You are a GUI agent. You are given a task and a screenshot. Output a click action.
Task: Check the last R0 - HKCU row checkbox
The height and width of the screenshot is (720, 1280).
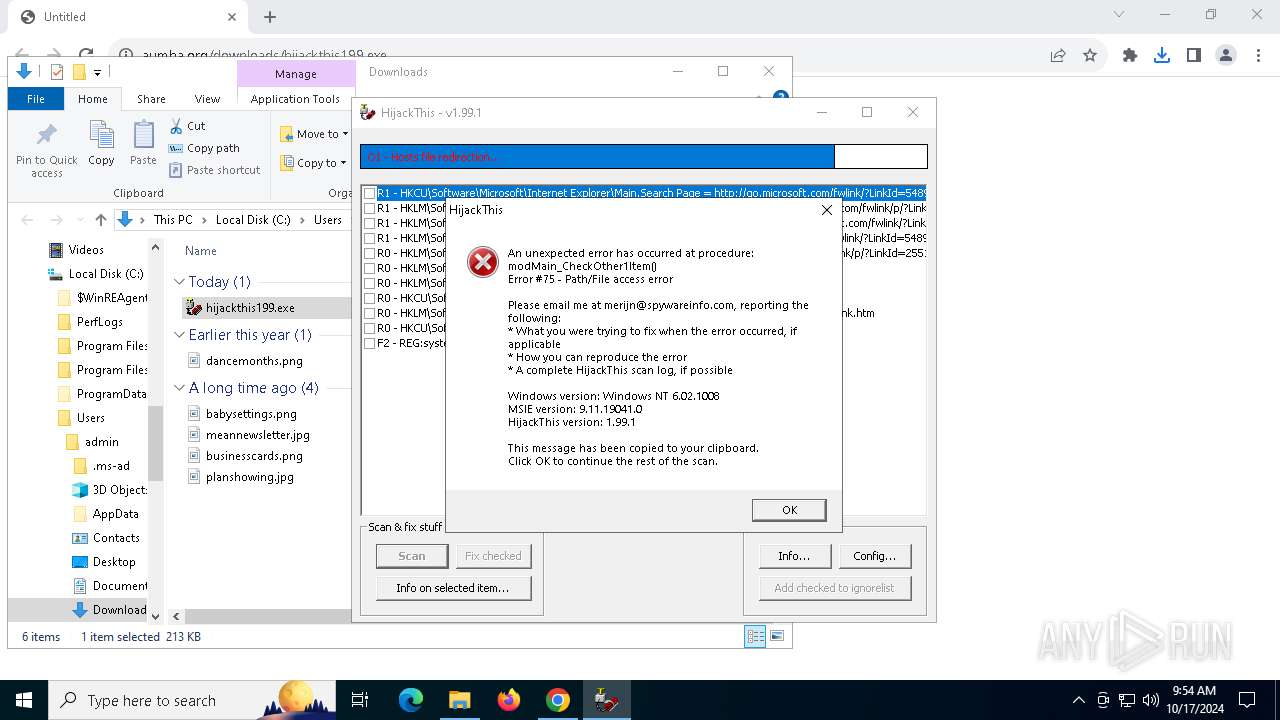(370, 328)
